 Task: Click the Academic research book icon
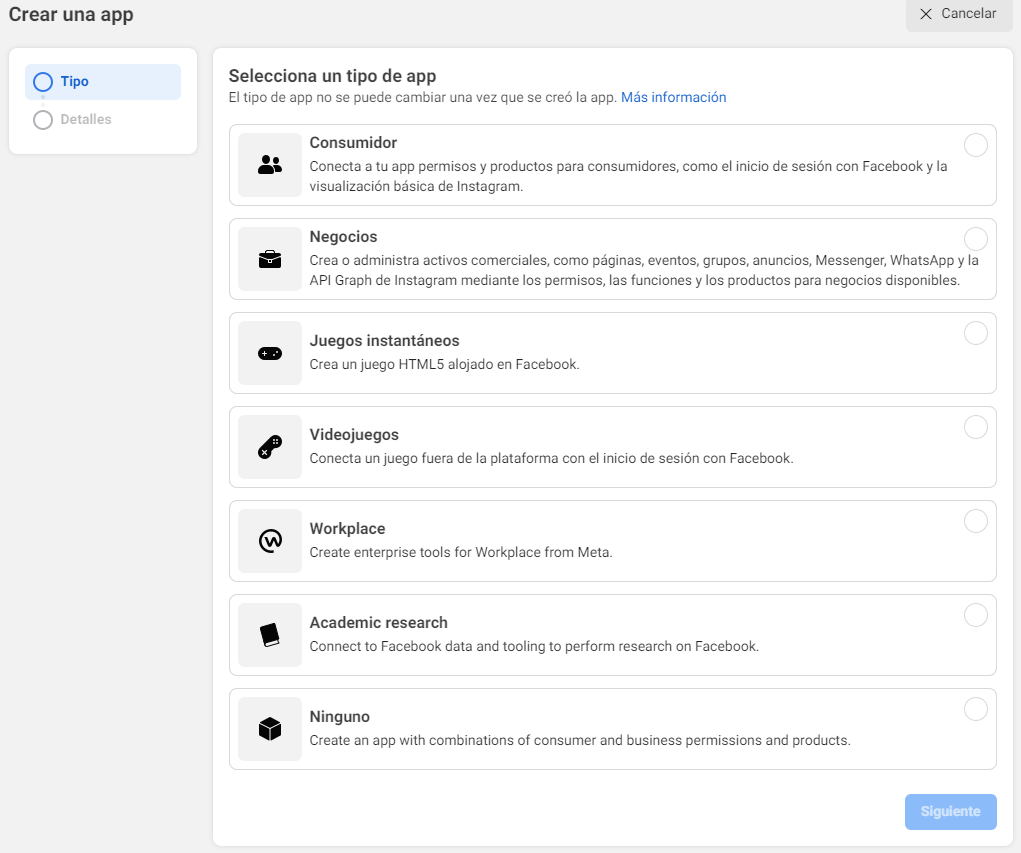[x=270, y=635]
